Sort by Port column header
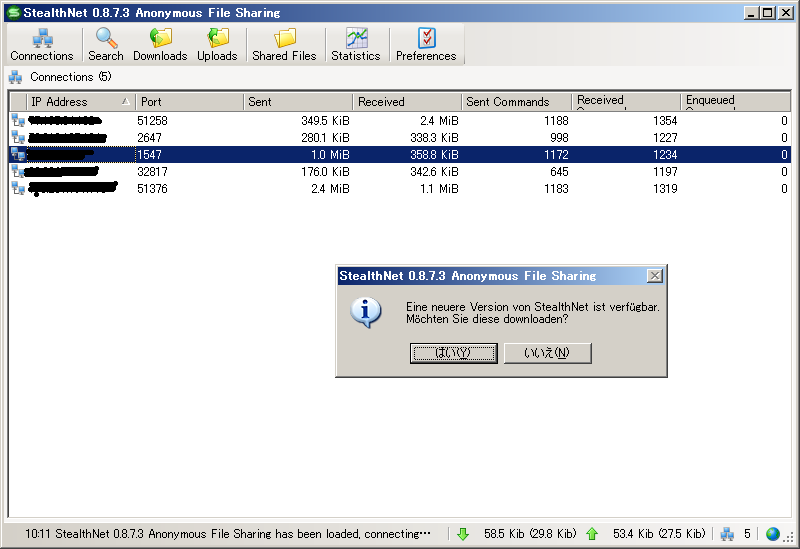 pyautogui.click(x=189, y=102)
